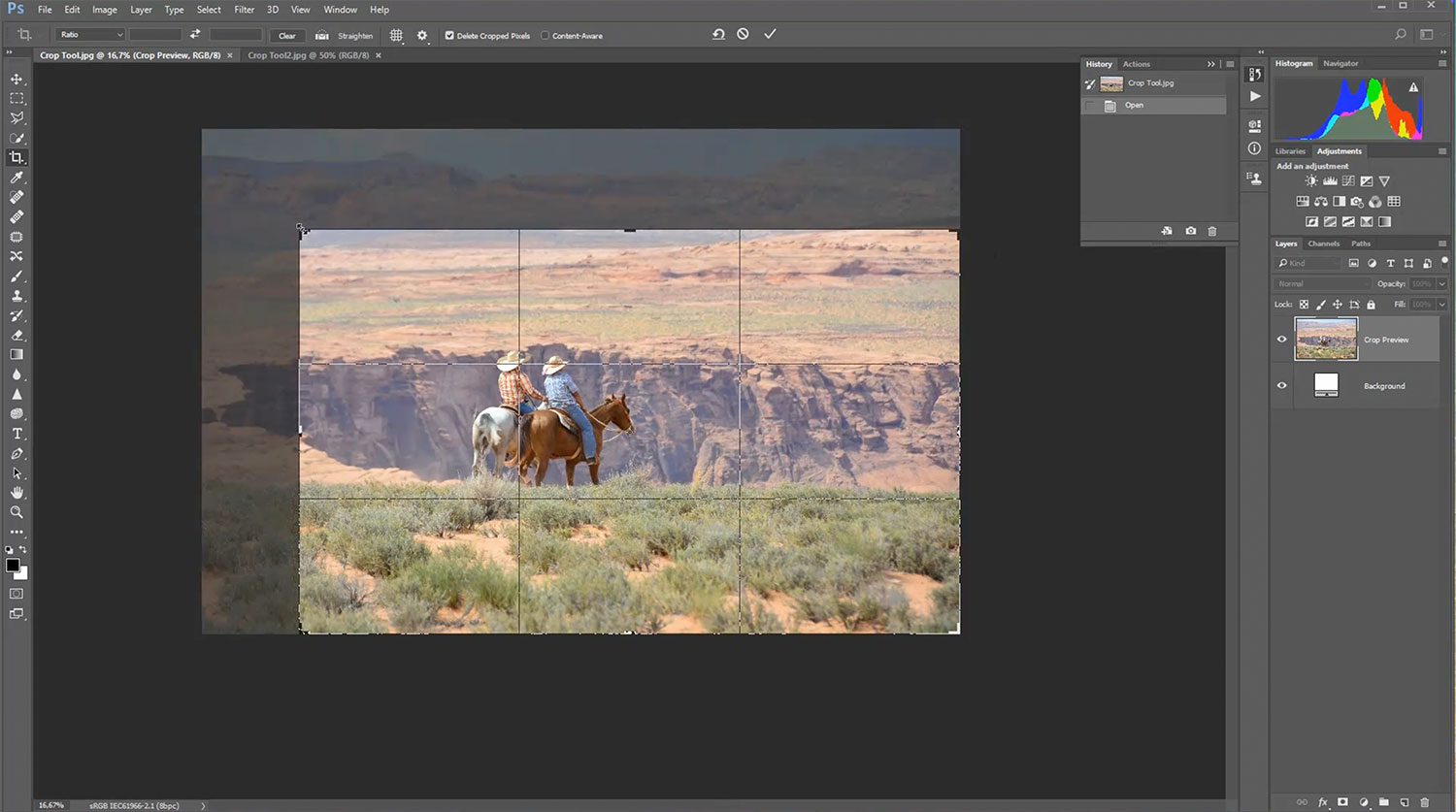Commit the crop with the checkmark
Viewport: 1456px width, 812px height.
[x=770, y=34]
